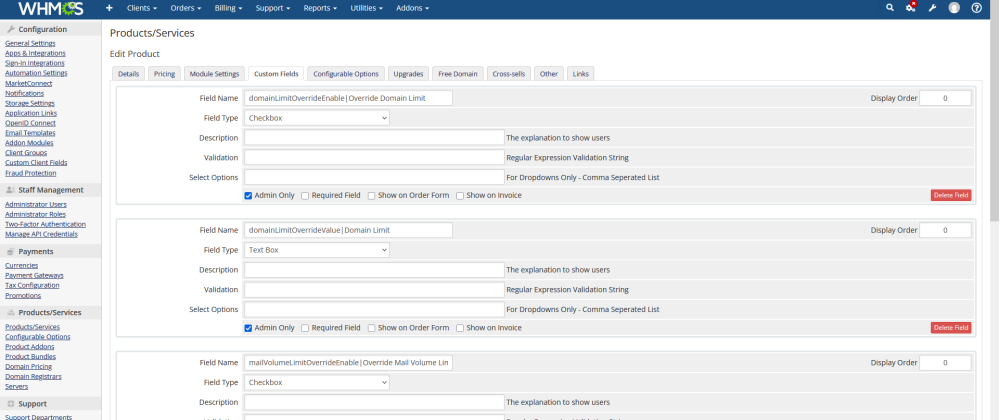Open Field Type dropdown for mailVolumeLimitOverrideEnable

pos(317,382)
